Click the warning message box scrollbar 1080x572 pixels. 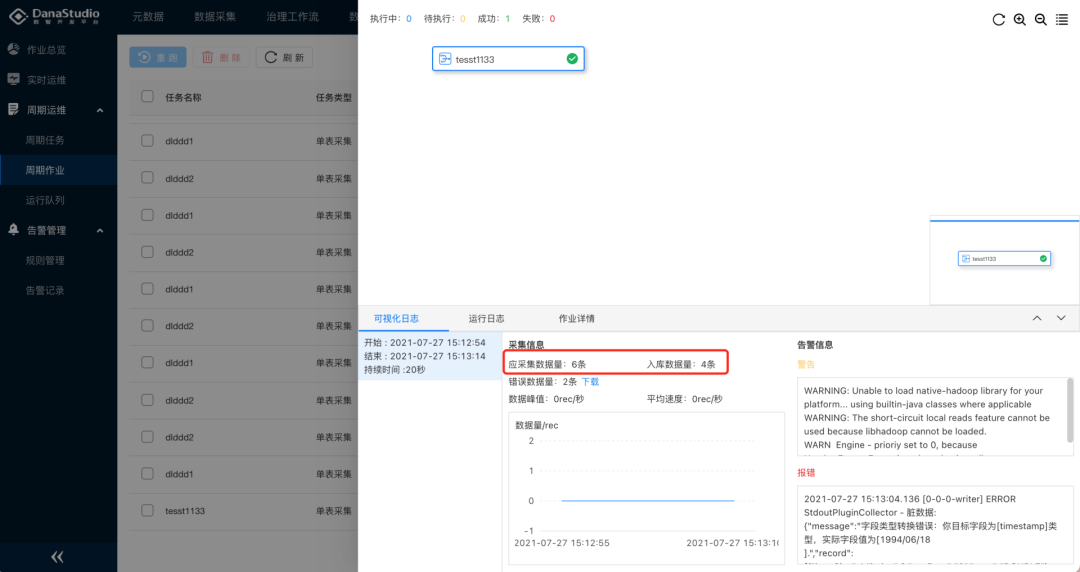[x=1070, y=410]
